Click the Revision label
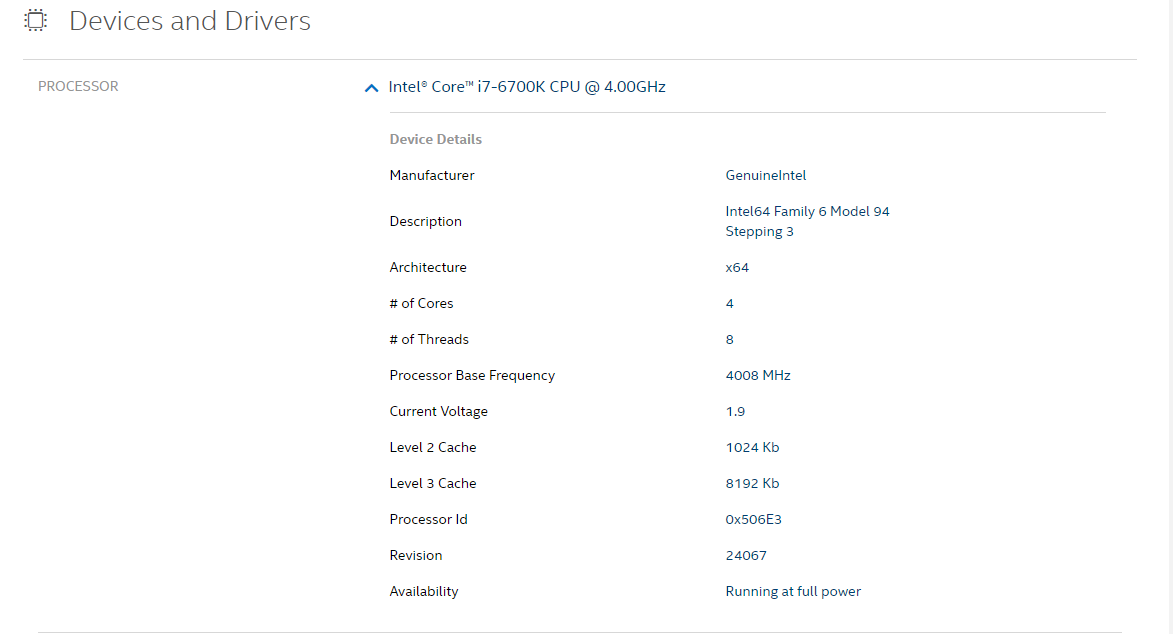1173x634 pixels. point(415,555)
